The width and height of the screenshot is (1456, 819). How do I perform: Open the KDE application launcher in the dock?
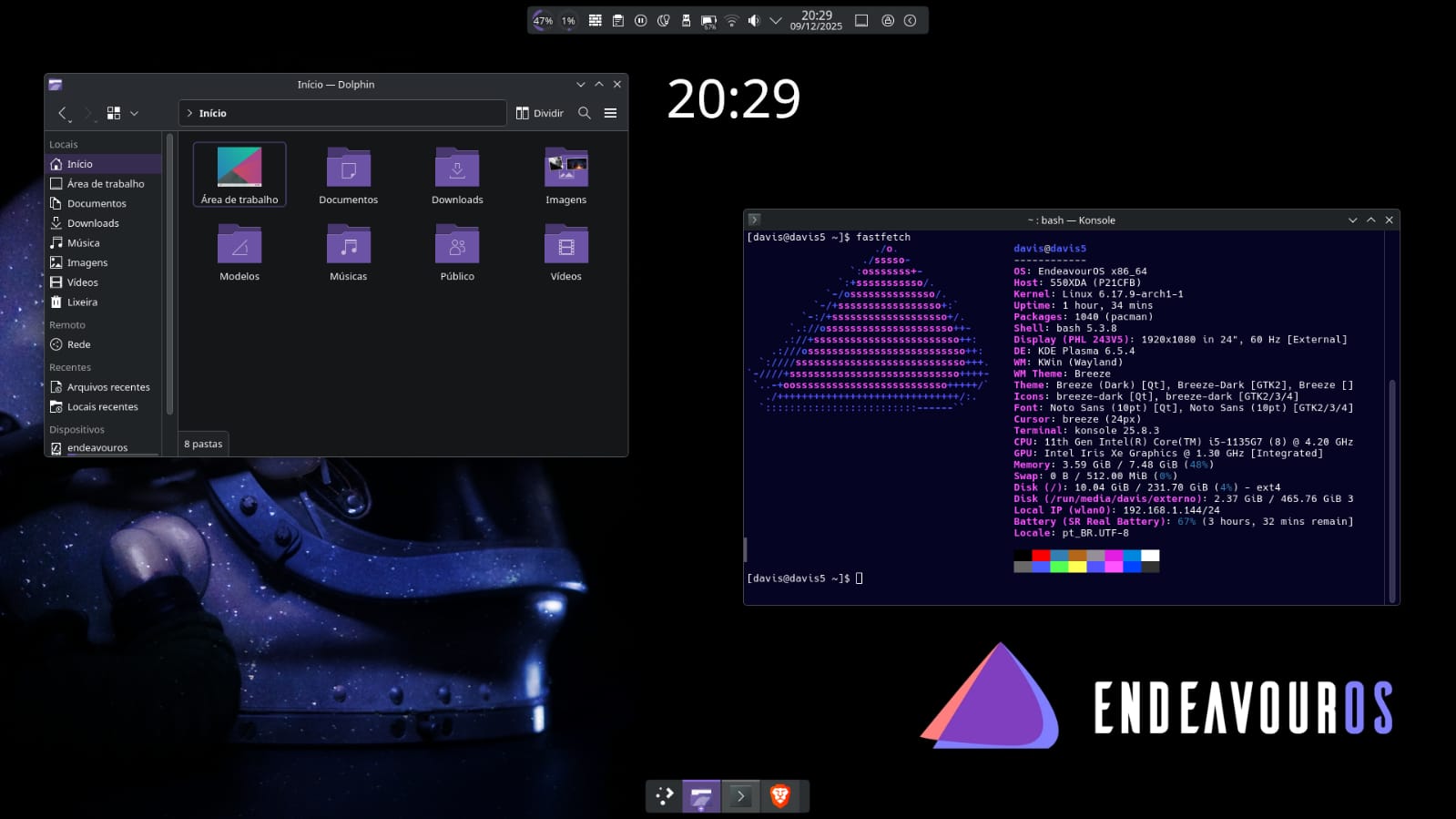pos(665,796)
